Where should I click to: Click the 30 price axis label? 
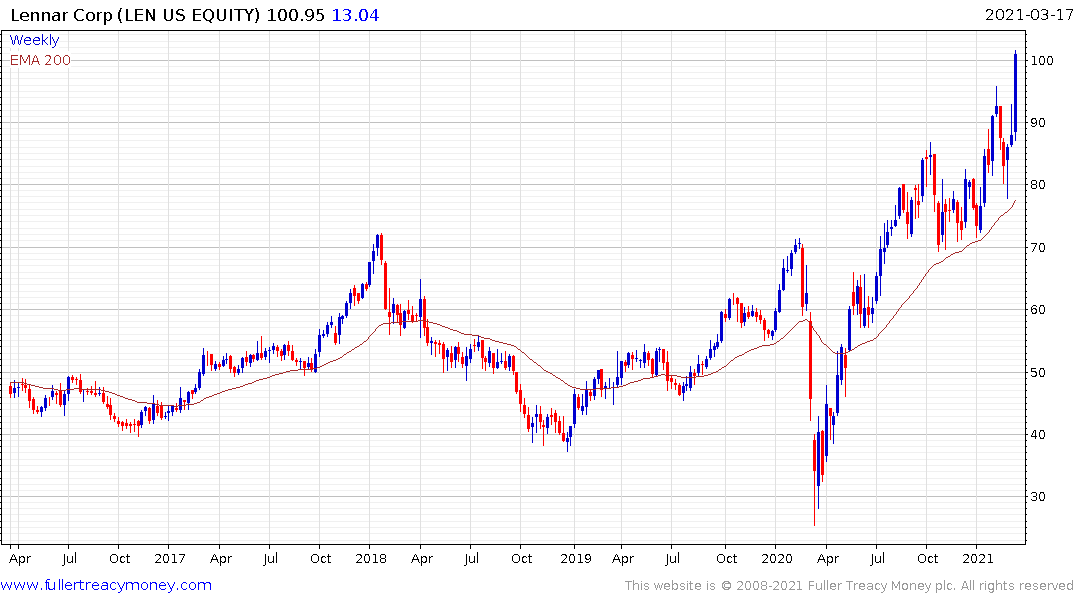pyautogui.click(x=1039, y=496)
